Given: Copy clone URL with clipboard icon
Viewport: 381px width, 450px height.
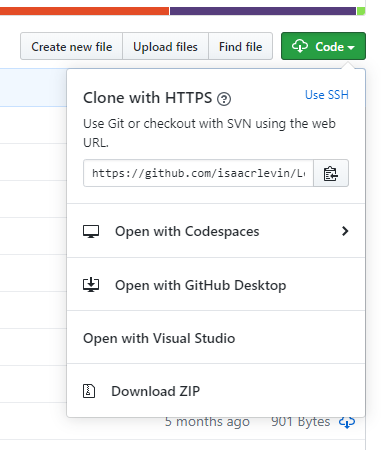Looking at the screenshot, I should click(x=331, y=173).
